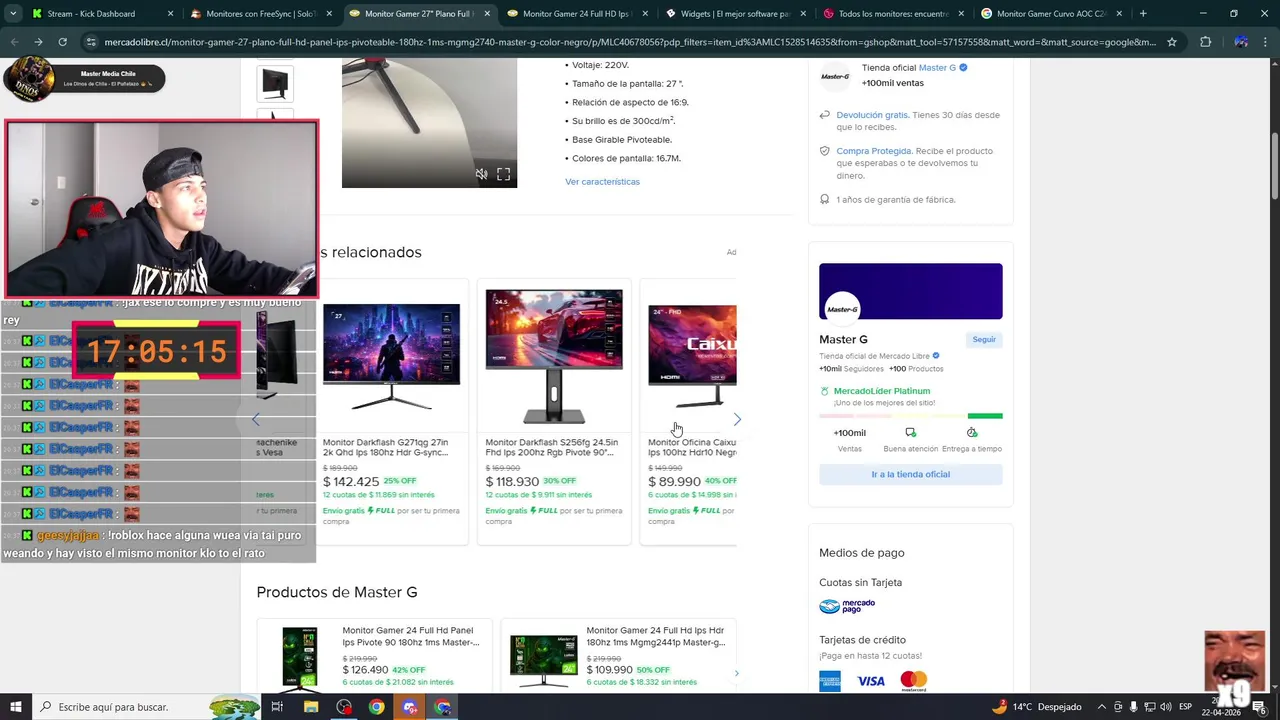Screen dimensions: 1280x720
Task: Open Monitor Gamer 24 Hdr Mgmg2441p listing
Action: (x=656, y=636)
